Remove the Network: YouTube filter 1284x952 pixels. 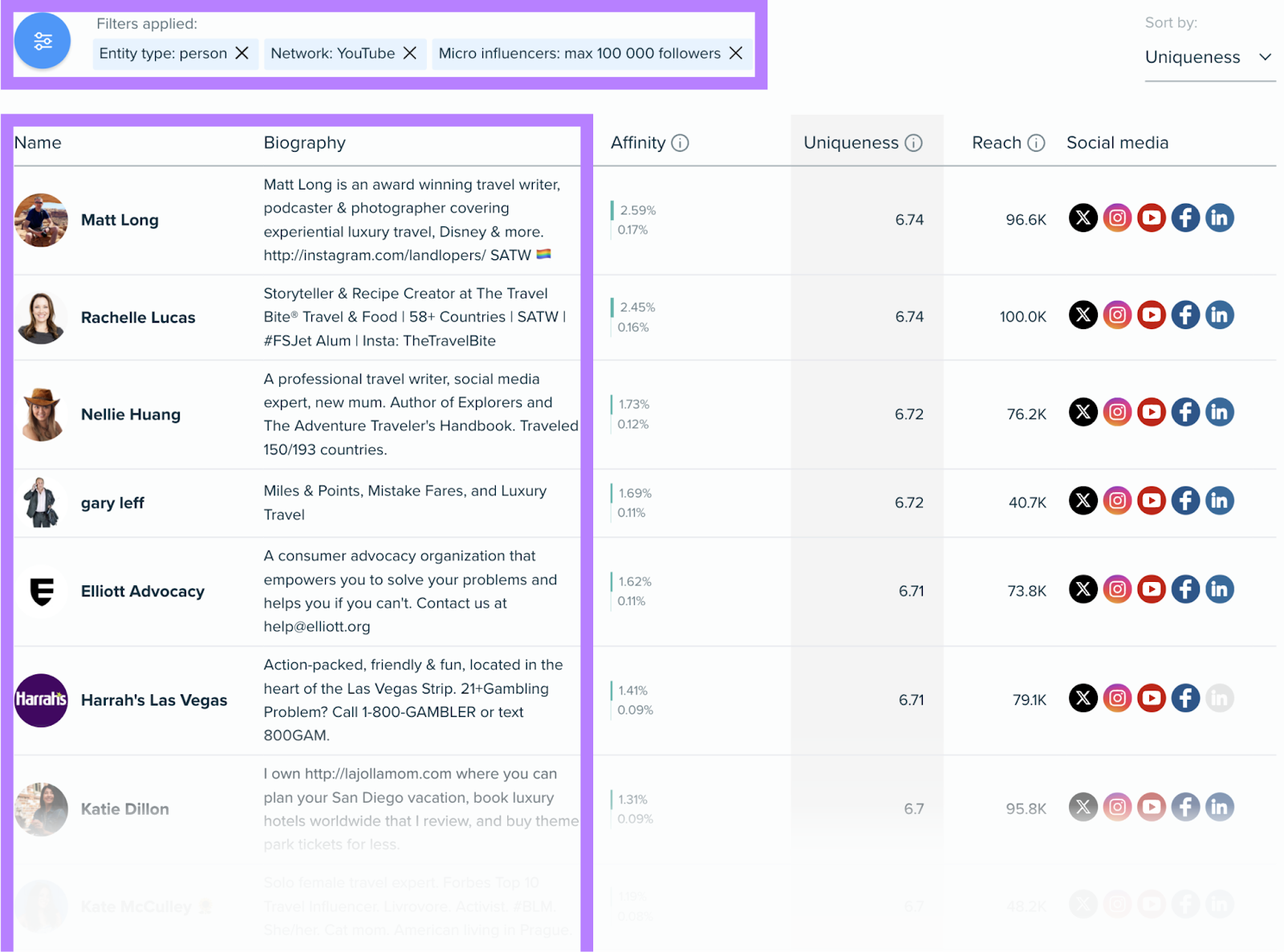coord(409,53)
